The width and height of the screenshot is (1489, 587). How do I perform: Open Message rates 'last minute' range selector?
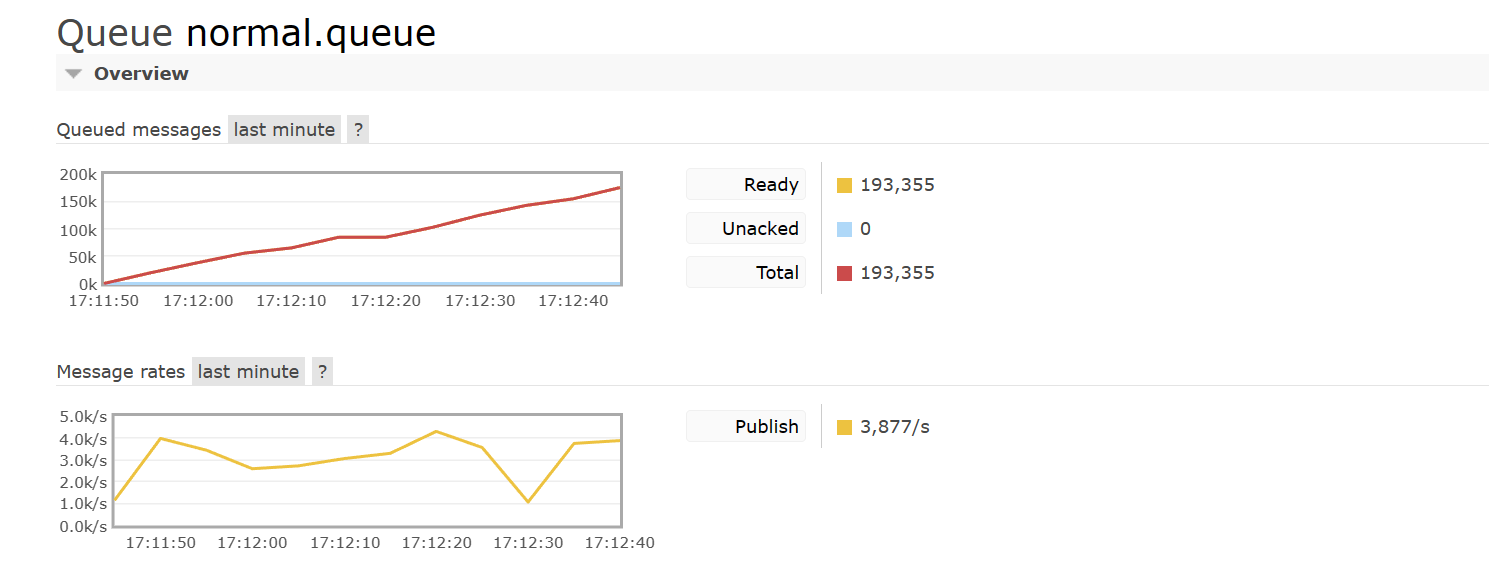tap(248, 372)
